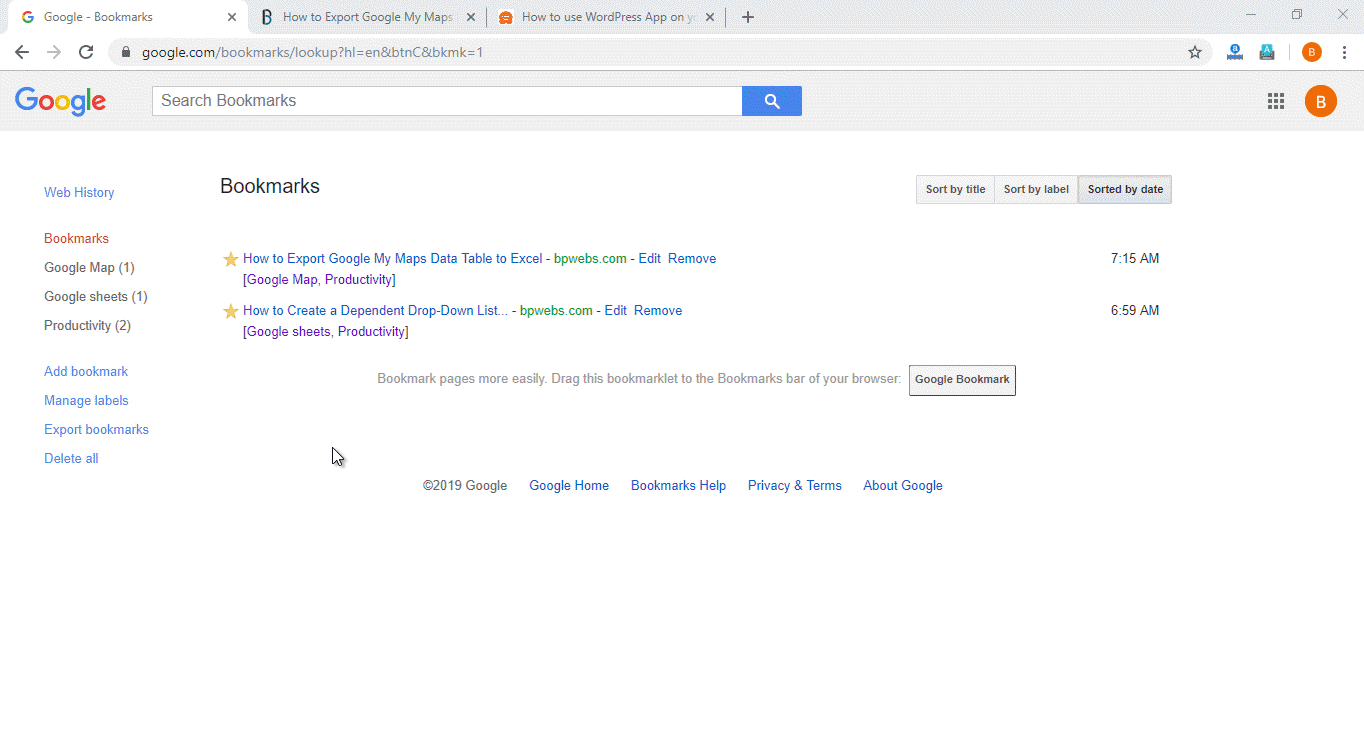Click the browser back arrow

click(22, 52)
